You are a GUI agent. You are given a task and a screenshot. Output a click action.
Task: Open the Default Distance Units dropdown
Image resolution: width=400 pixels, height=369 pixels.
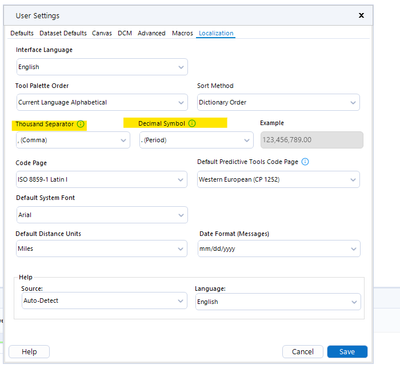102,249
